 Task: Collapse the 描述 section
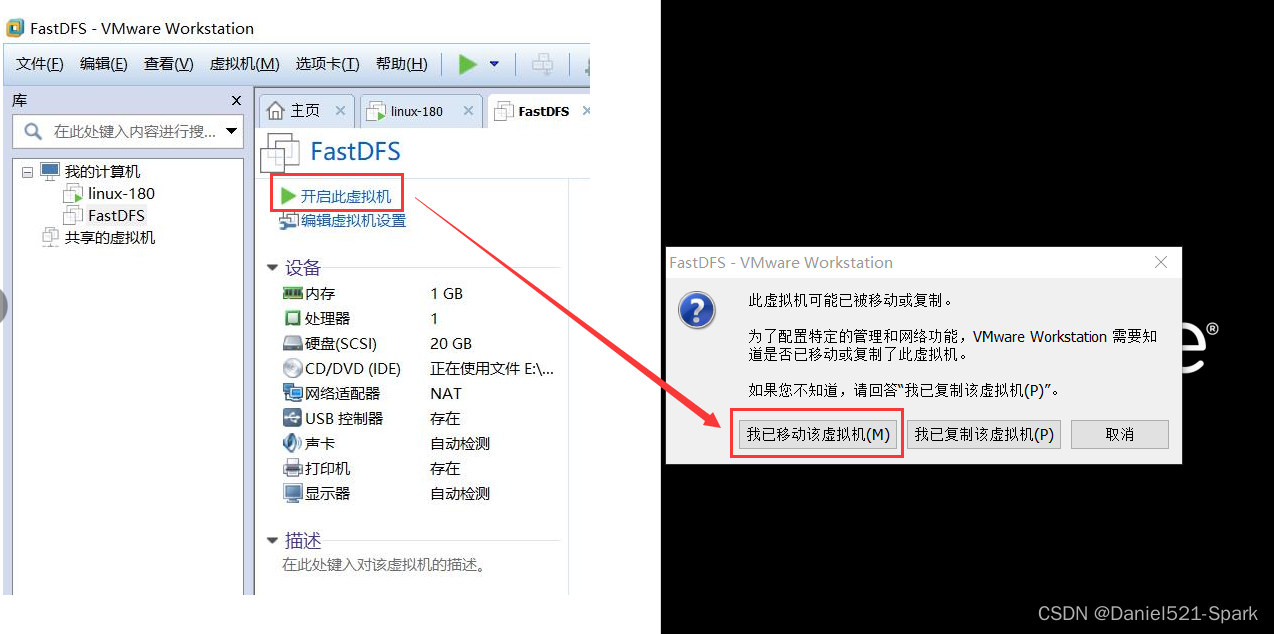pos(272,541)
